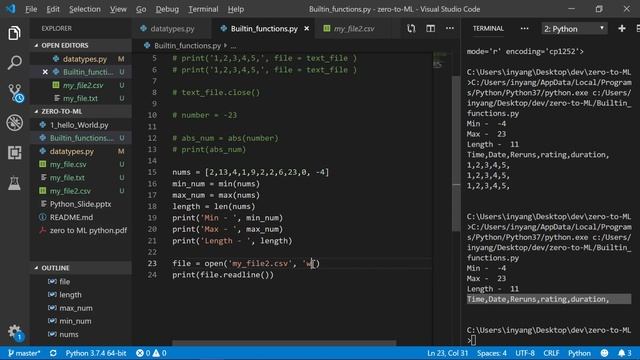Open the Edit menu
Image resolution: width=640 pixels, height=360 pixels.
pyautogui.click(x=53, y=9)
